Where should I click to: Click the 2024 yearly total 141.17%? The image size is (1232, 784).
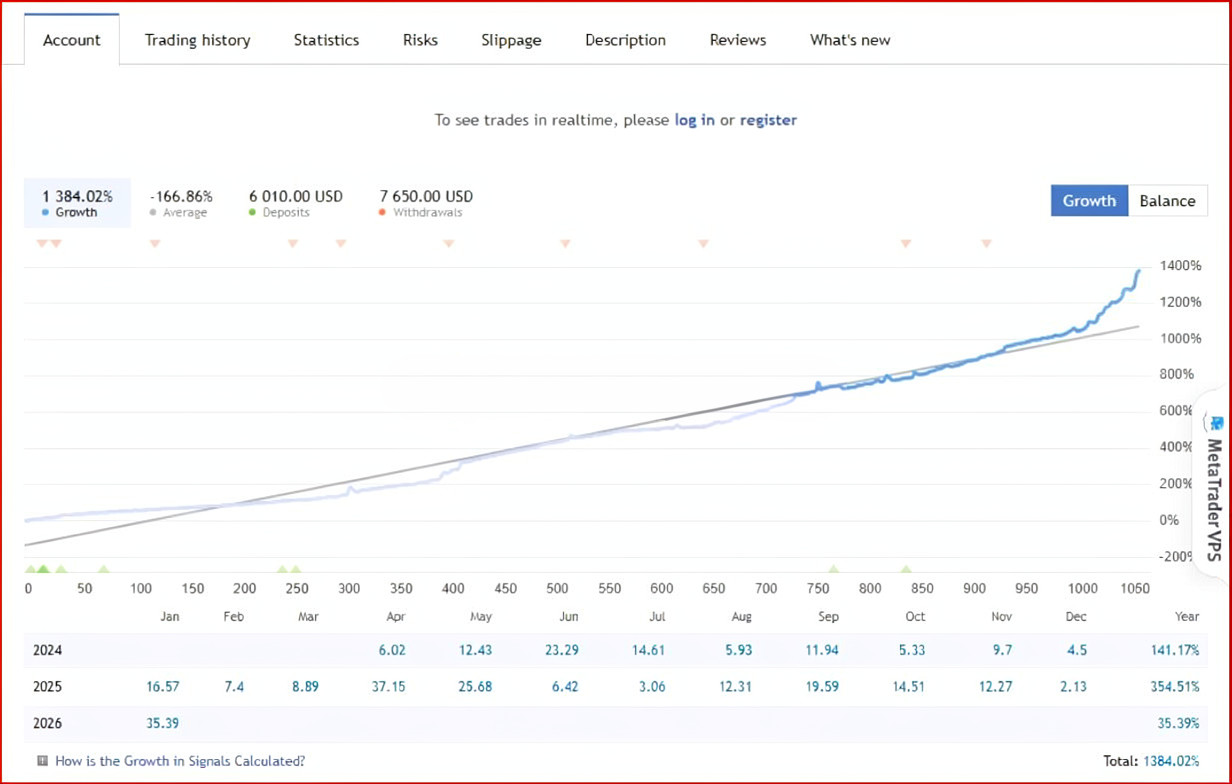1176,650
